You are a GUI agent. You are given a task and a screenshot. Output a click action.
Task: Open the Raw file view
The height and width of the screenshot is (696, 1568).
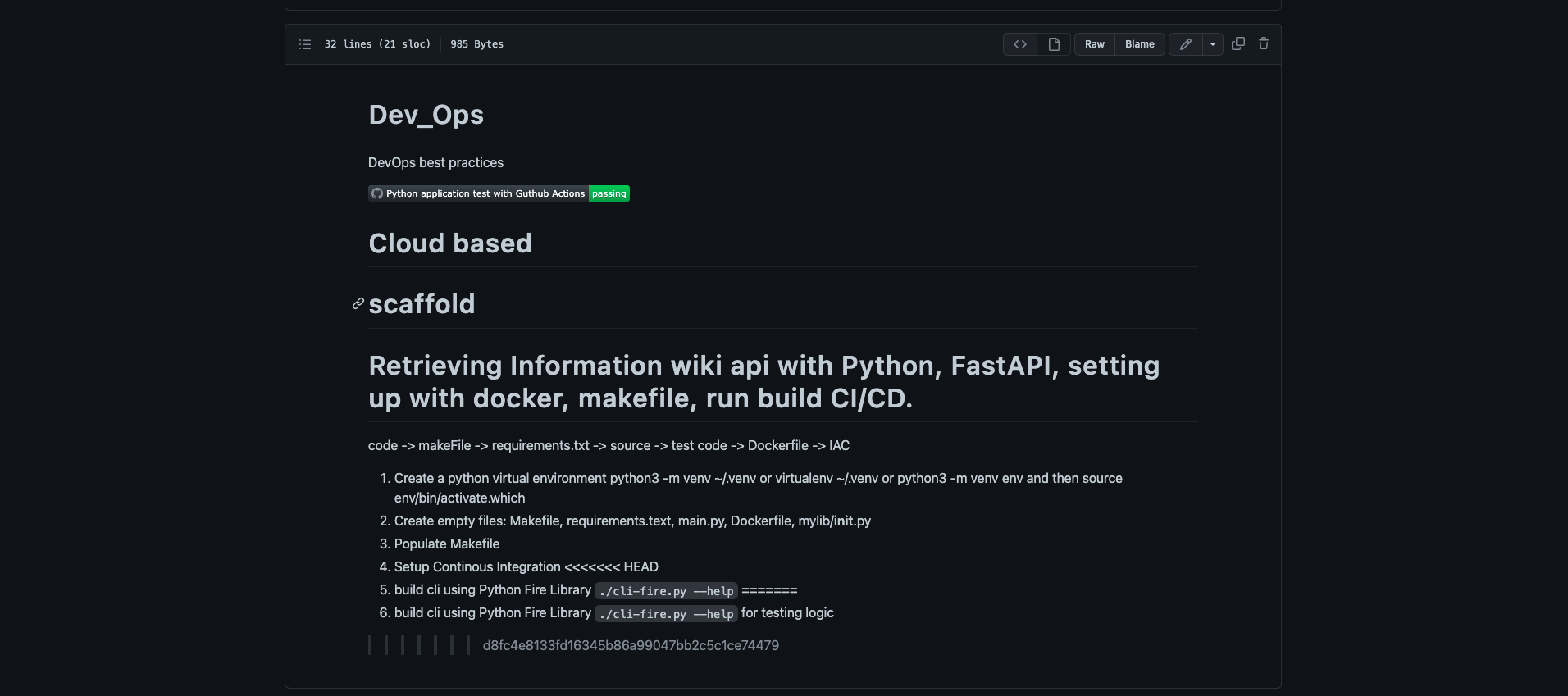1094,44
